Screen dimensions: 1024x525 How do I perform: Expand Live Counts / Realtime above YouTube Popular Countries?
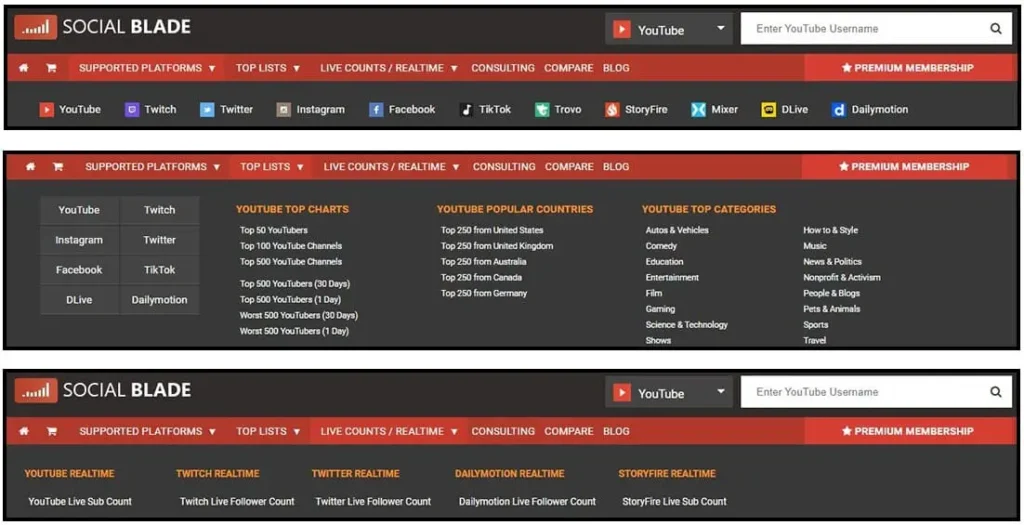[391, 167]
